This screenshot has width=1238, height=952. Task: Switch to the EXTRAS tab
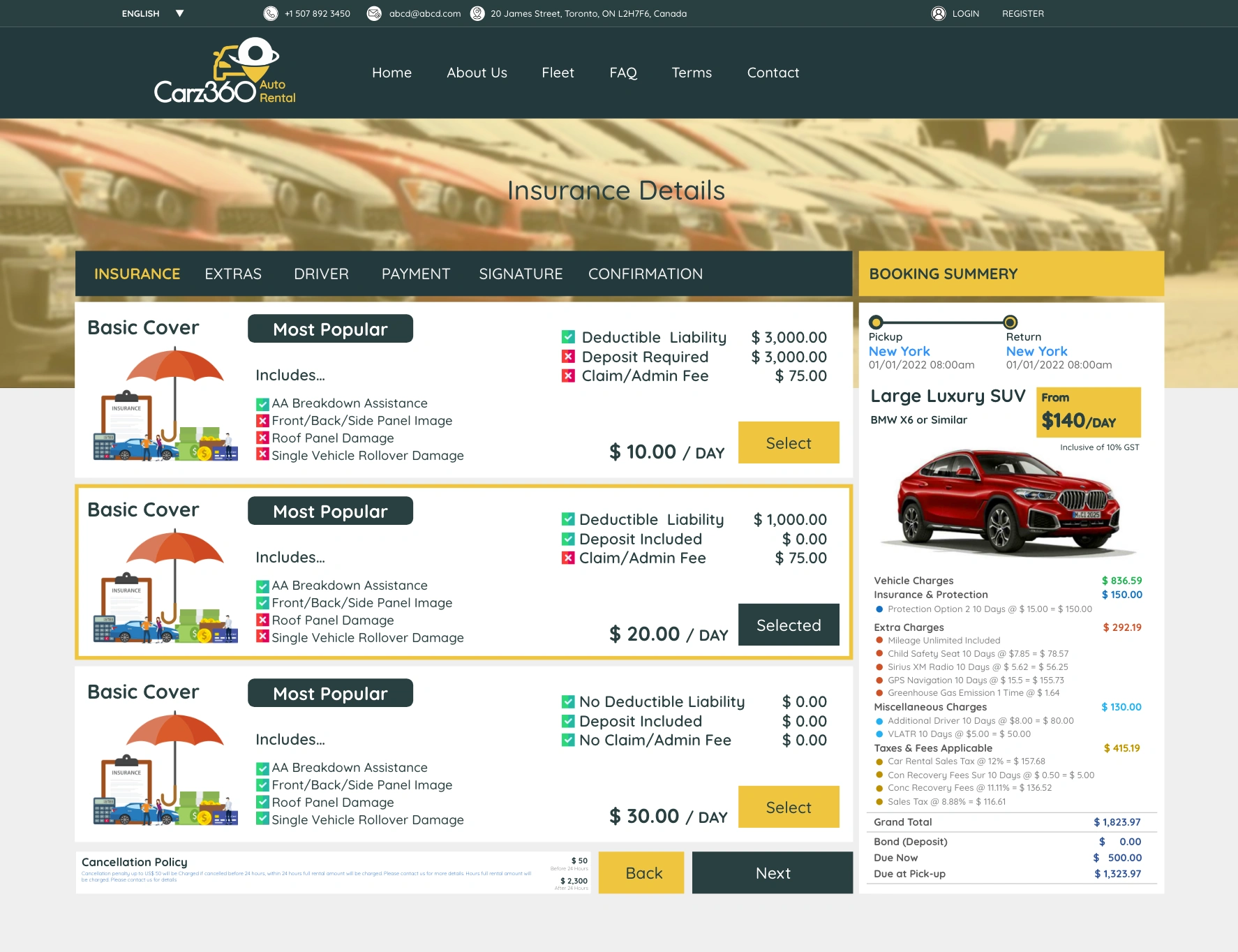[233, 274]
